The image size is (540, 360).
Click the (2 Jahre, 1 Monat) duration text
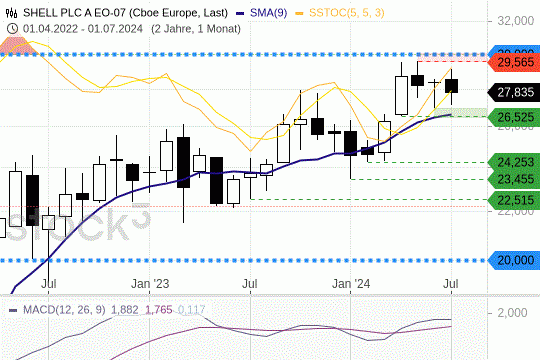[196, 29]
